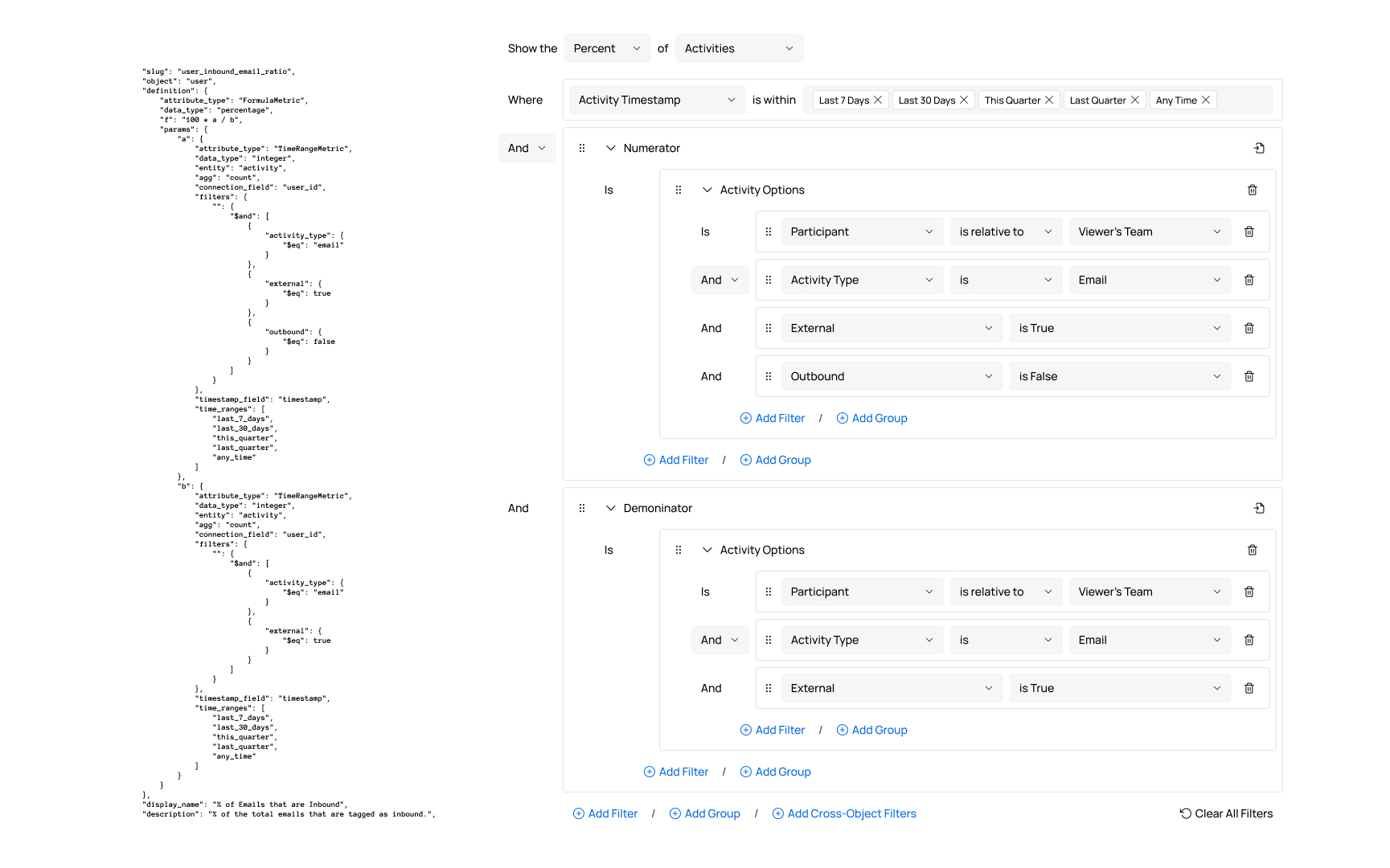
Task: Remove the Any Time time range chip
Action: click(x=1205, y=100)
